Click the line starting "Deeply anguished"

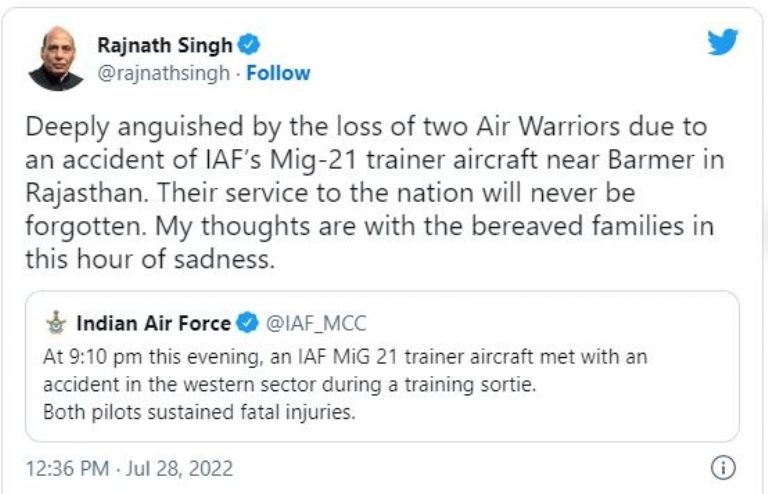click(363, 127)
